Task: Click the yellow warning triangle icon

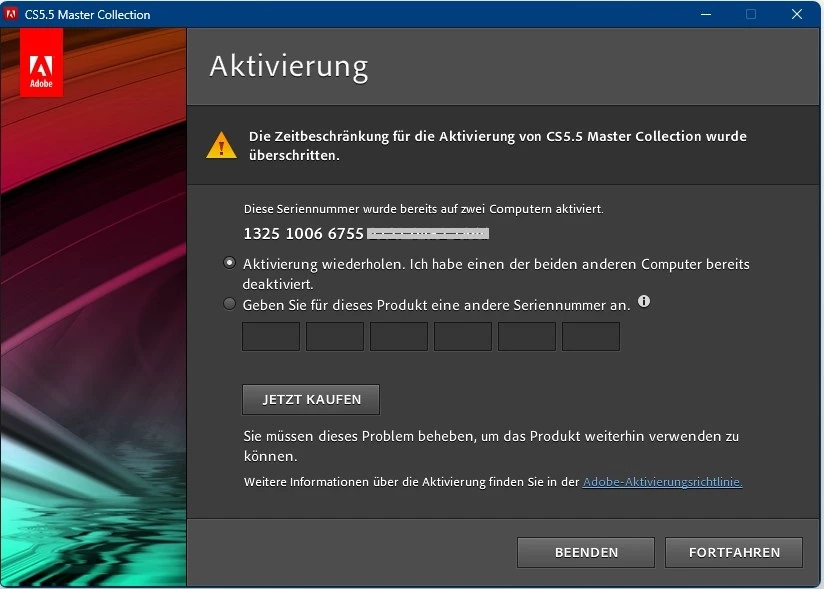Action: pos(222,145)
